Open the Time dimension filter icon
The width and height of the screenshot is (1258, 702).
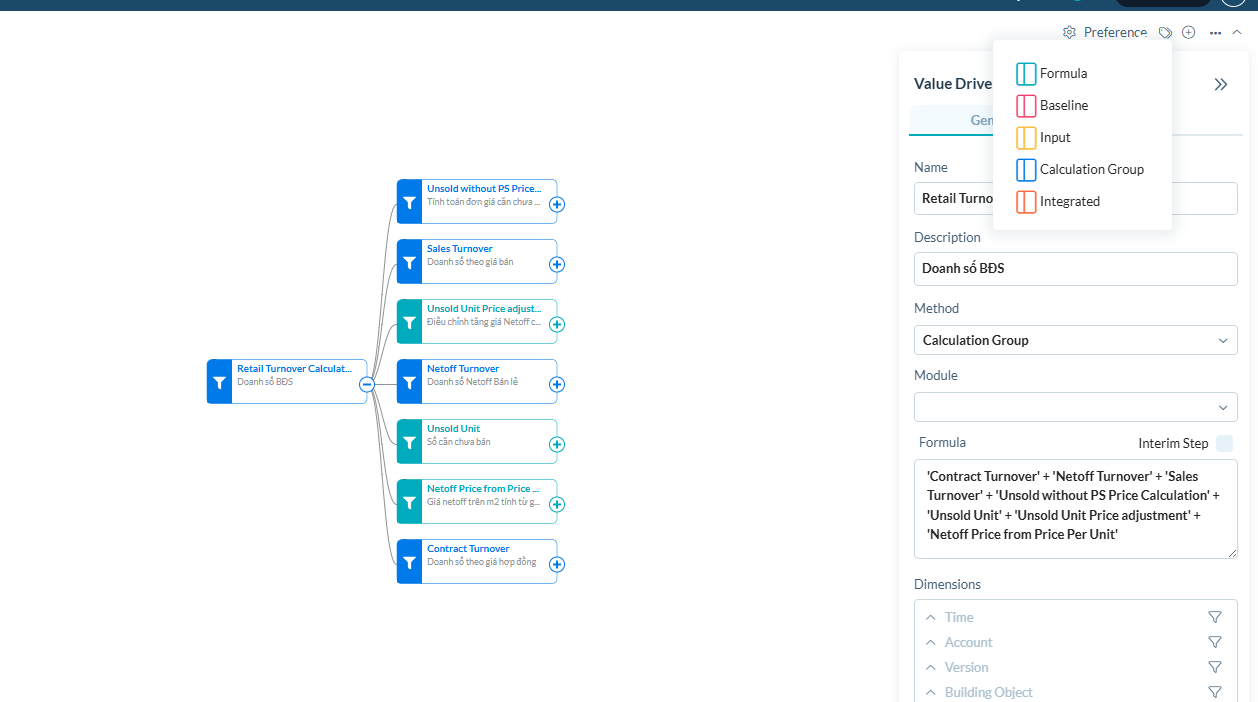pos(1215,617)
